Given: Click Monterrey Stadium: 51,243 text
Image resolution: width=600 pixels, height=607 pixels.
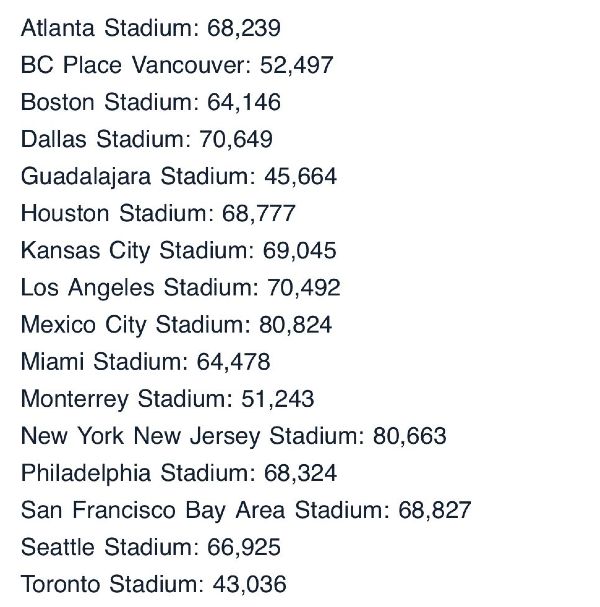Looking at the screenshot, I should point(167,400).
